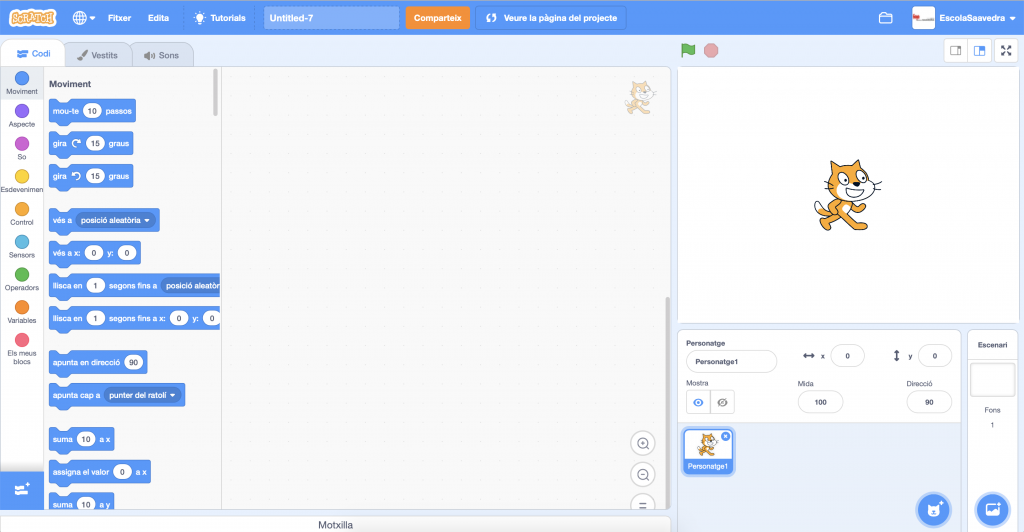Show the sprite with the eye button

[698, 402]
